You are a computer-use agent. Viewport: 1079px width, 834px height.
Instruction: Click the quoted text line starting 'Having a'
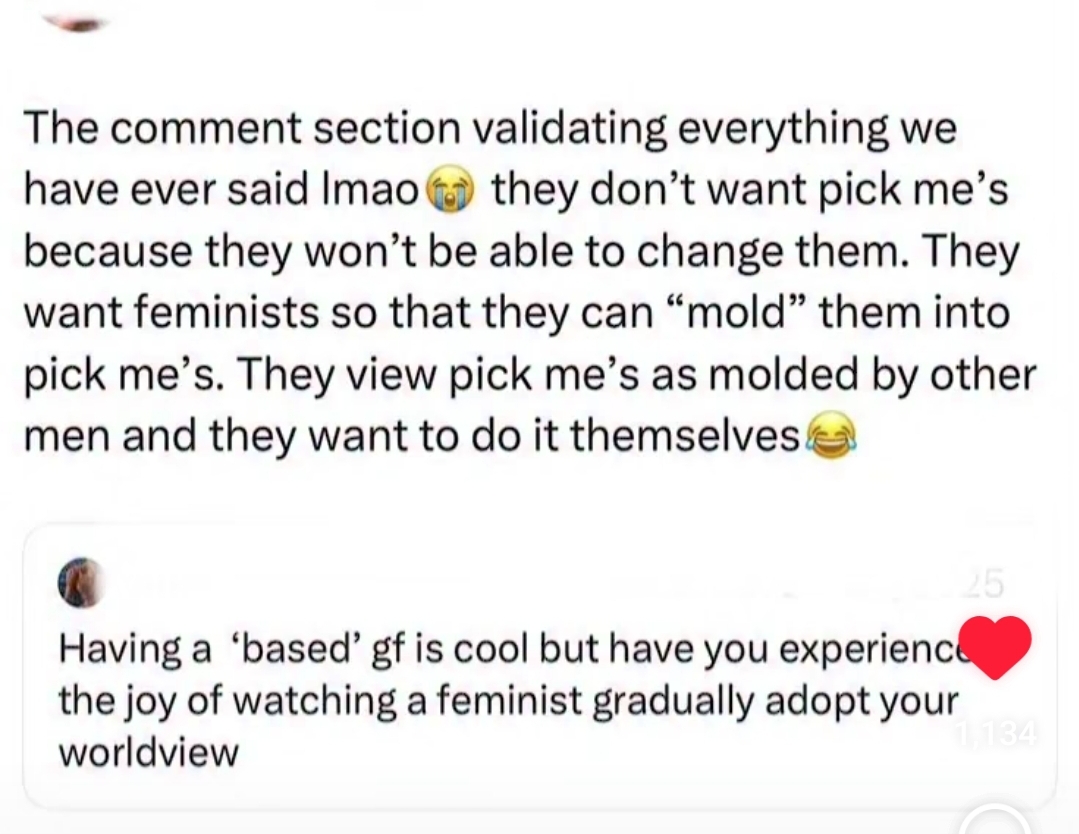click(517, 649)
